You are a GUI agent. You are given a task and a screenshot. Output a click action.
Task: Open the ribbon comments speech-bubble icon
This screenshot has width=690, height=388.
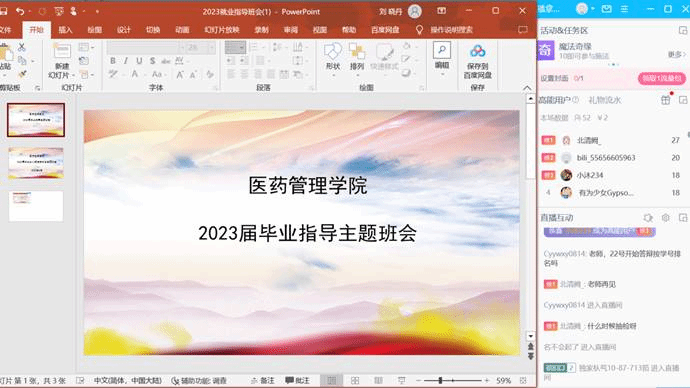pos(522,29)
